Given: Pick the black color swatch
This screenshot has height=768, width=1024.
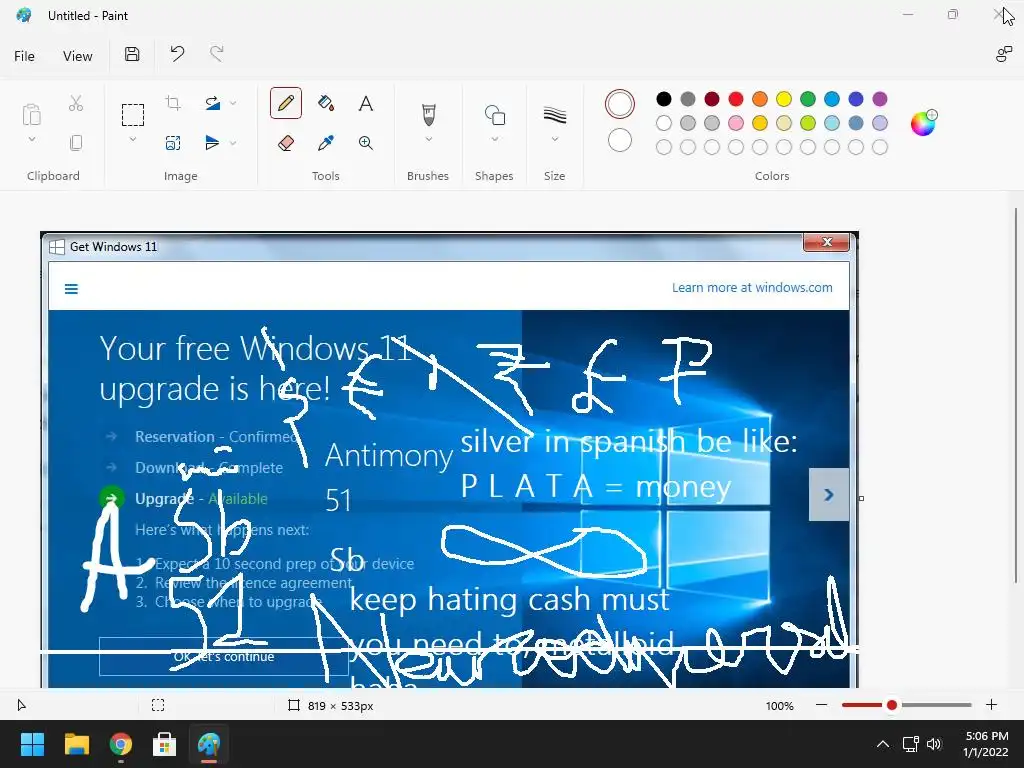Looking at the screenshot, I should (664, 99).
